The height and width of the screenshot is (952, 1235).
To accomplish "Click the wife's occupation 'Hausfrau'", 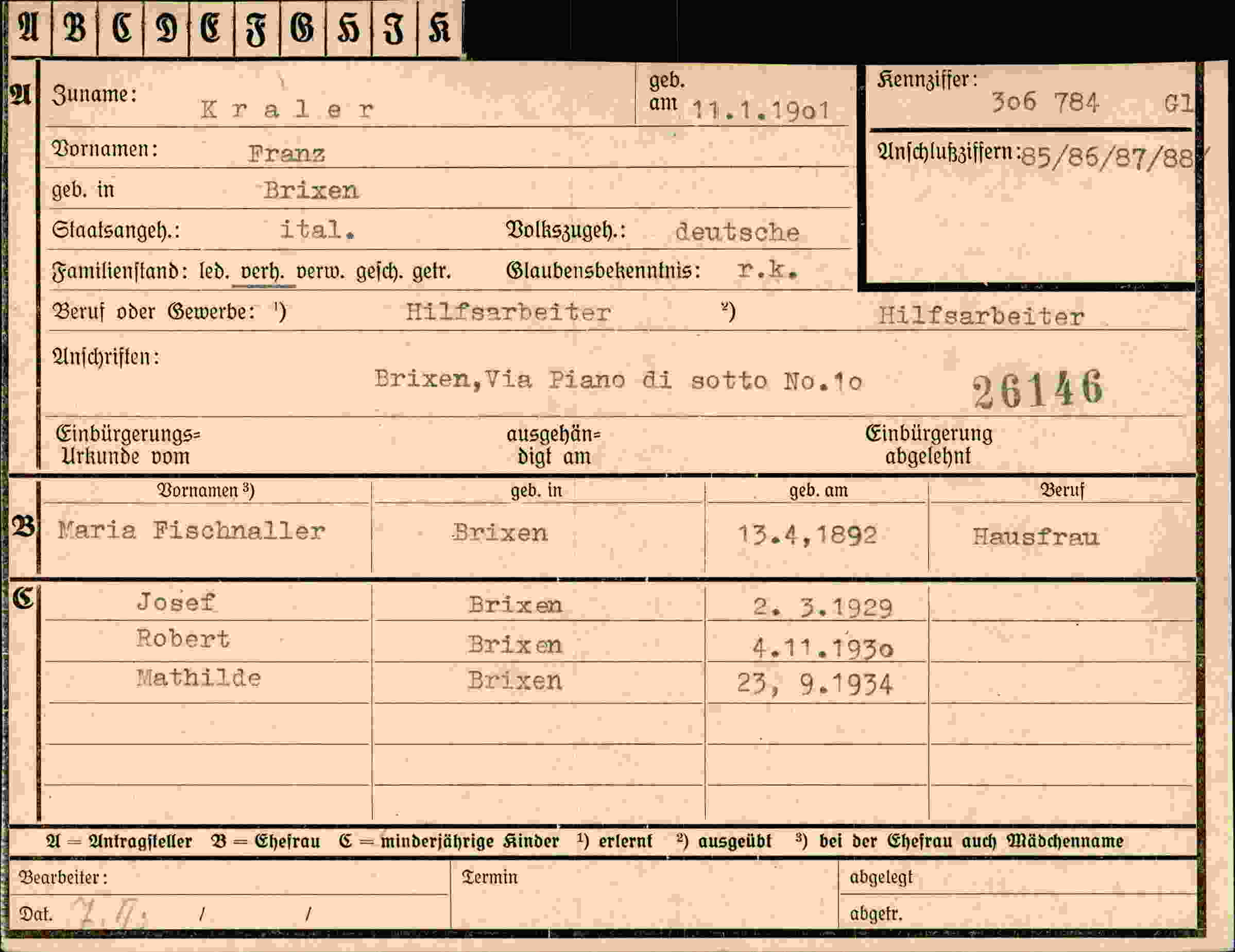I will click(x=1036, y=536).
